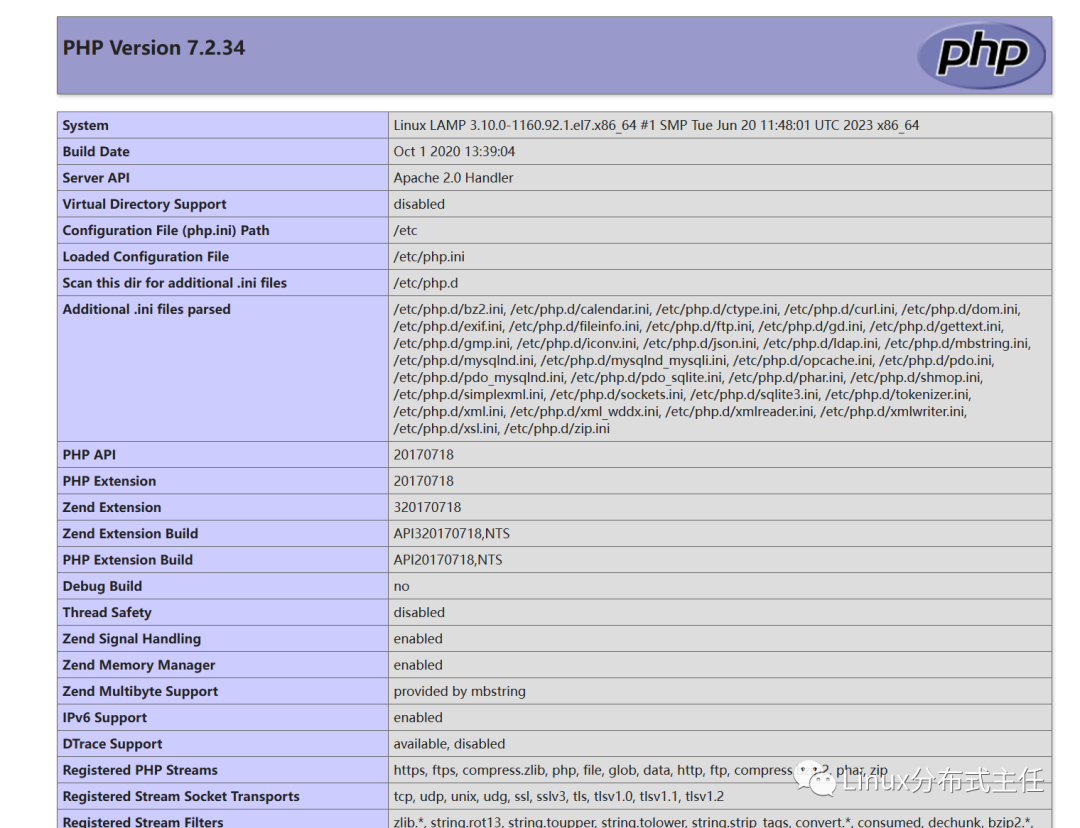Select the '/etc/php.ini' value
The width and height of the screenshot is (1080, 828).
coord(428,256)
